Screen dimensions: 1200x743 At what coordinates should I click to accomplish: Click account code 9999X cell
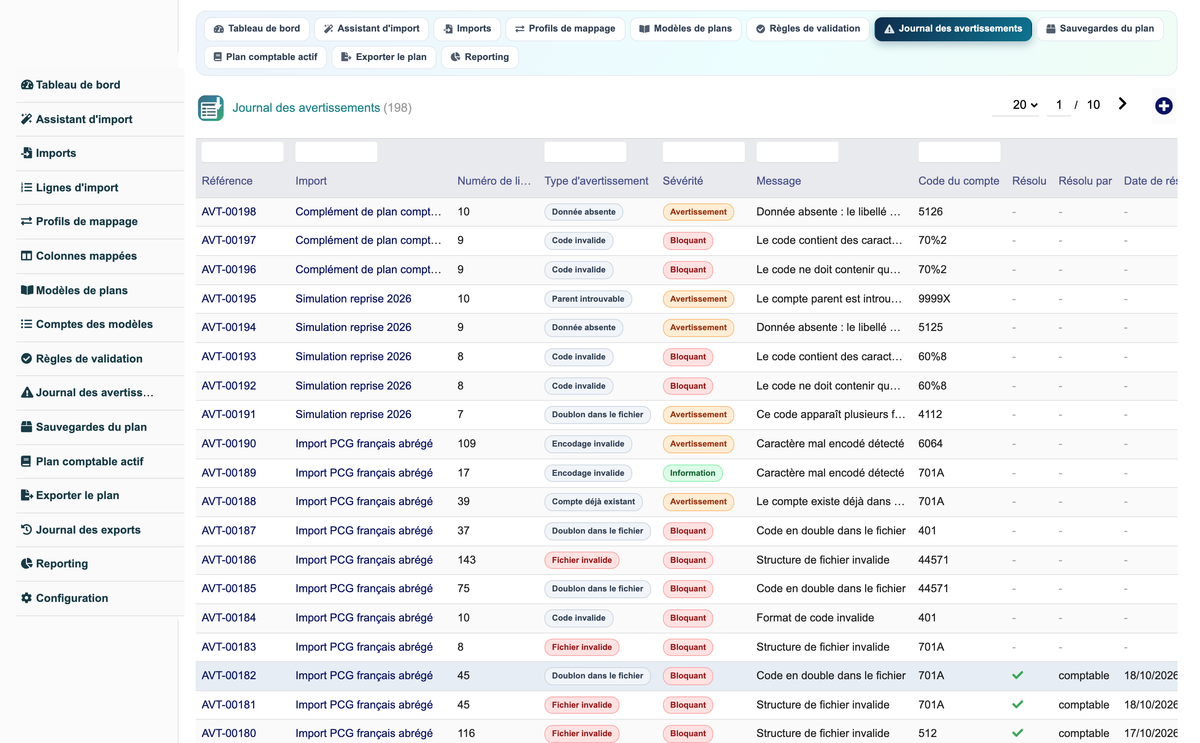click(934, 299)
